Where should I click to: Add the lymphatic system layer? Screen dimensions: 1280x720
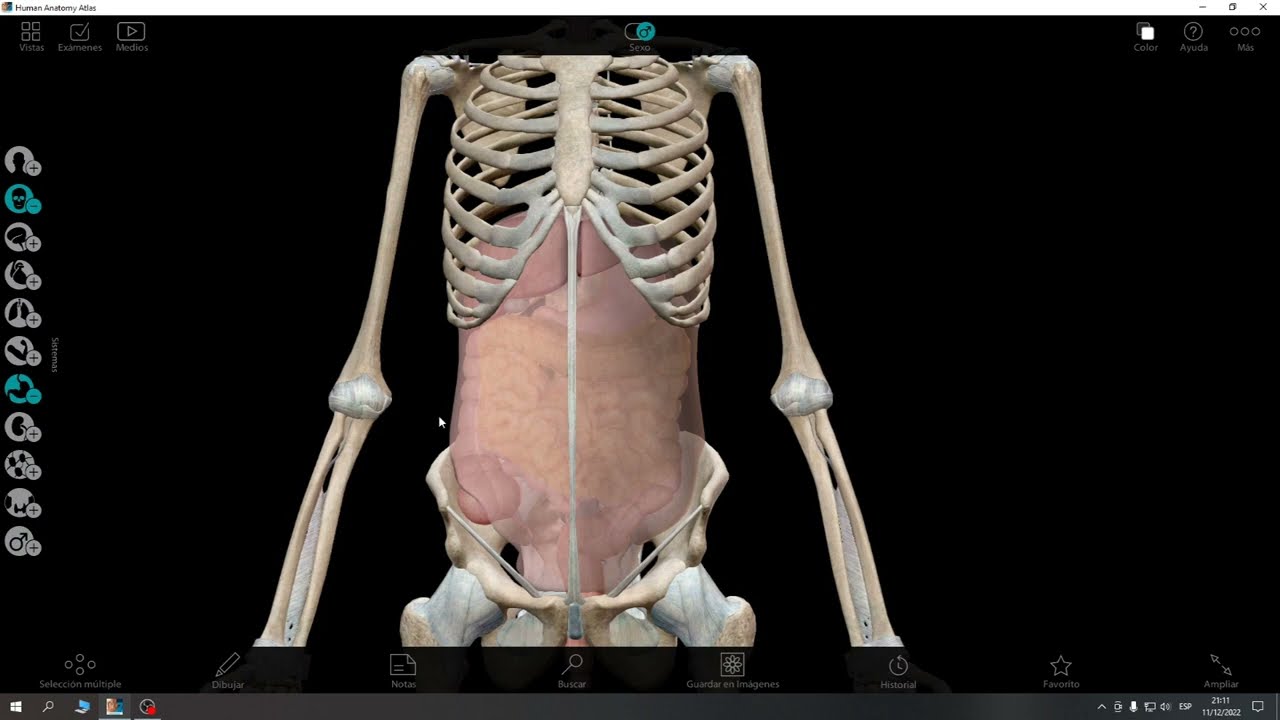click(x=22, y=466)
